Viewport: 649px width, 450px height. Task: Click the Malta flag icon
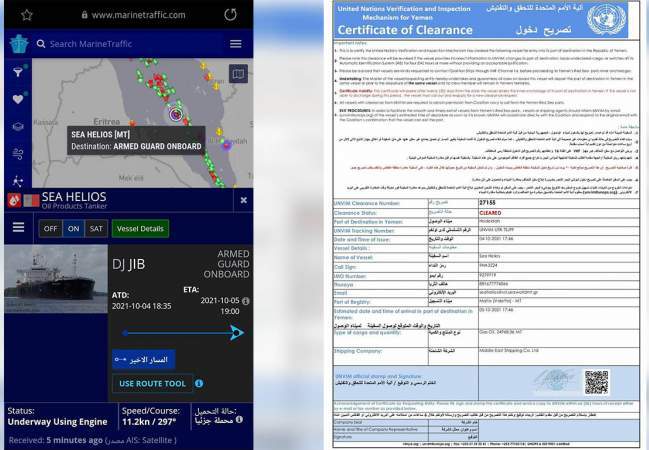31,201
